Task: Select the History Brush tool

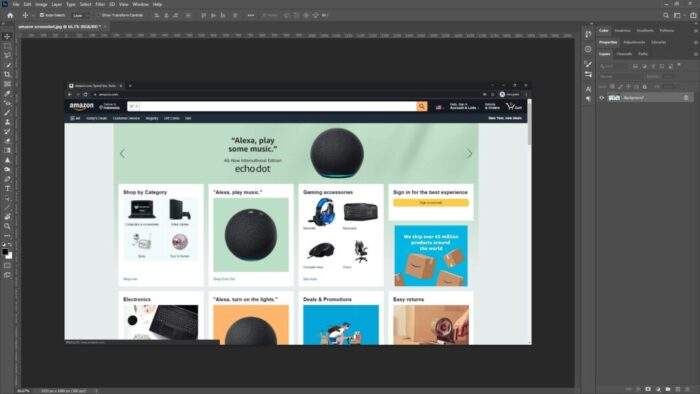Action: (x=7, y=132)
